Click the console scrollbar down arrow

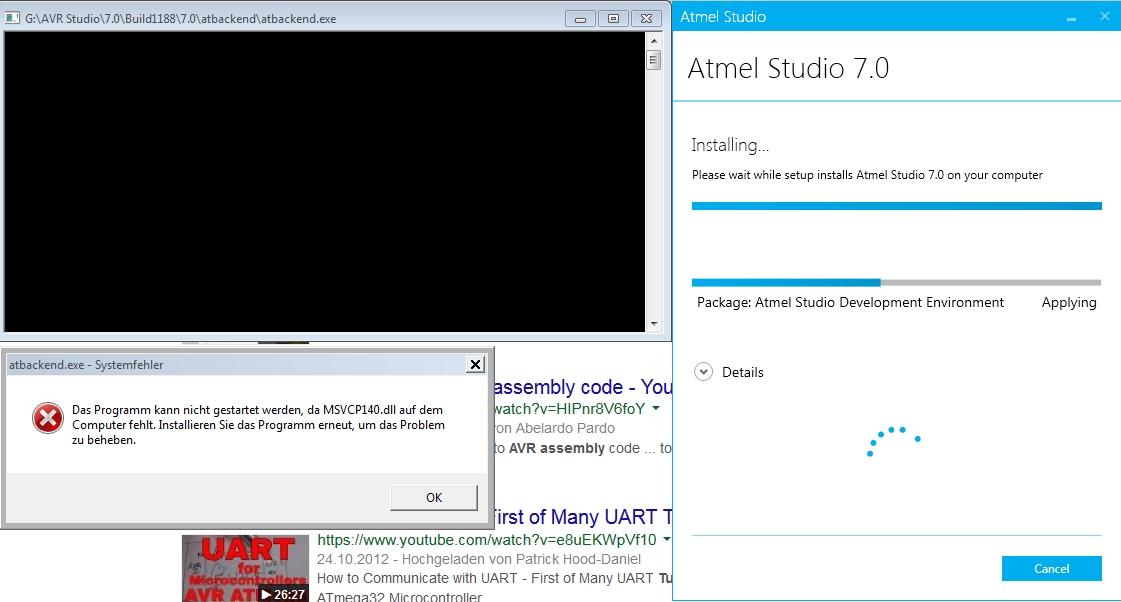653,325
